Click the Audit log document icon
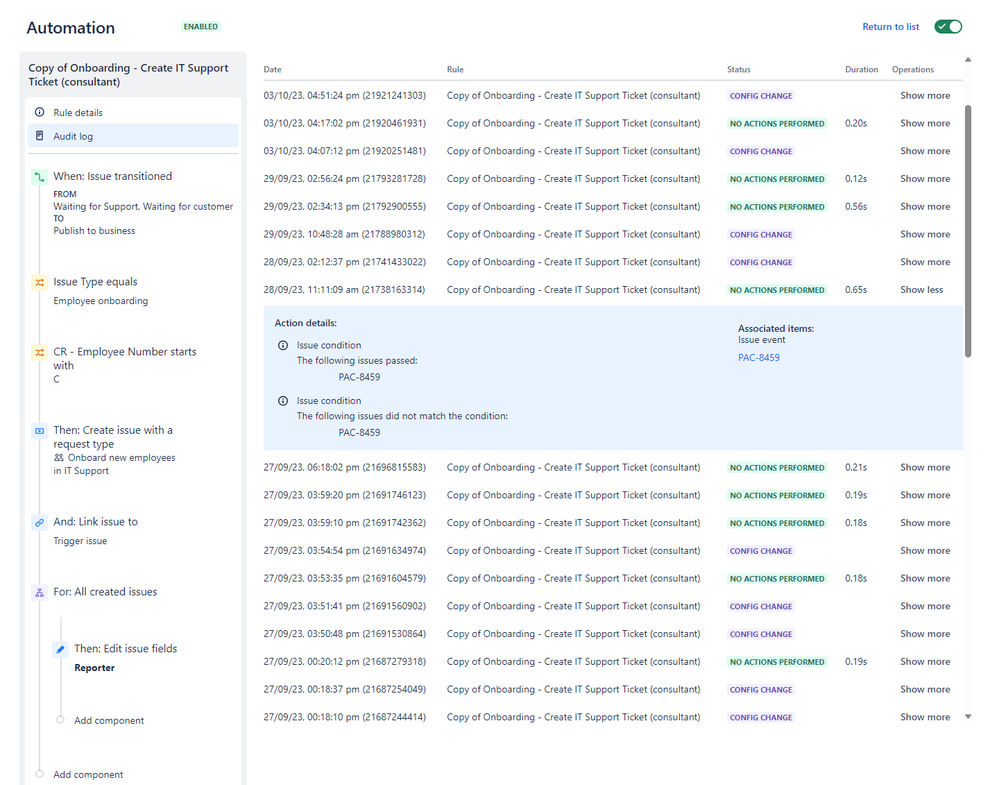Screen dimensions: 999x785 click(x=40, y=136)
